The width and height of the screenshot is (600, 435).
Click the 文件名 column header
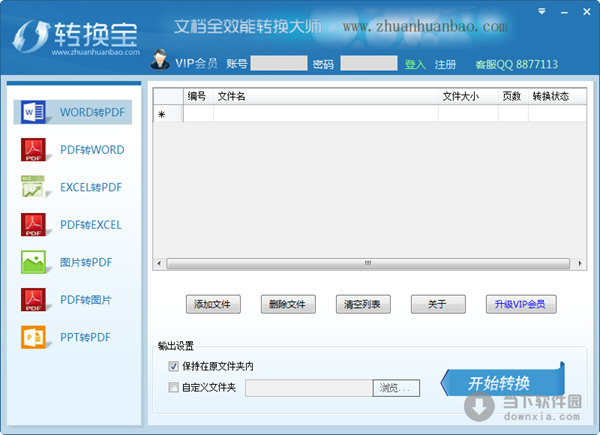click(326, 96)
